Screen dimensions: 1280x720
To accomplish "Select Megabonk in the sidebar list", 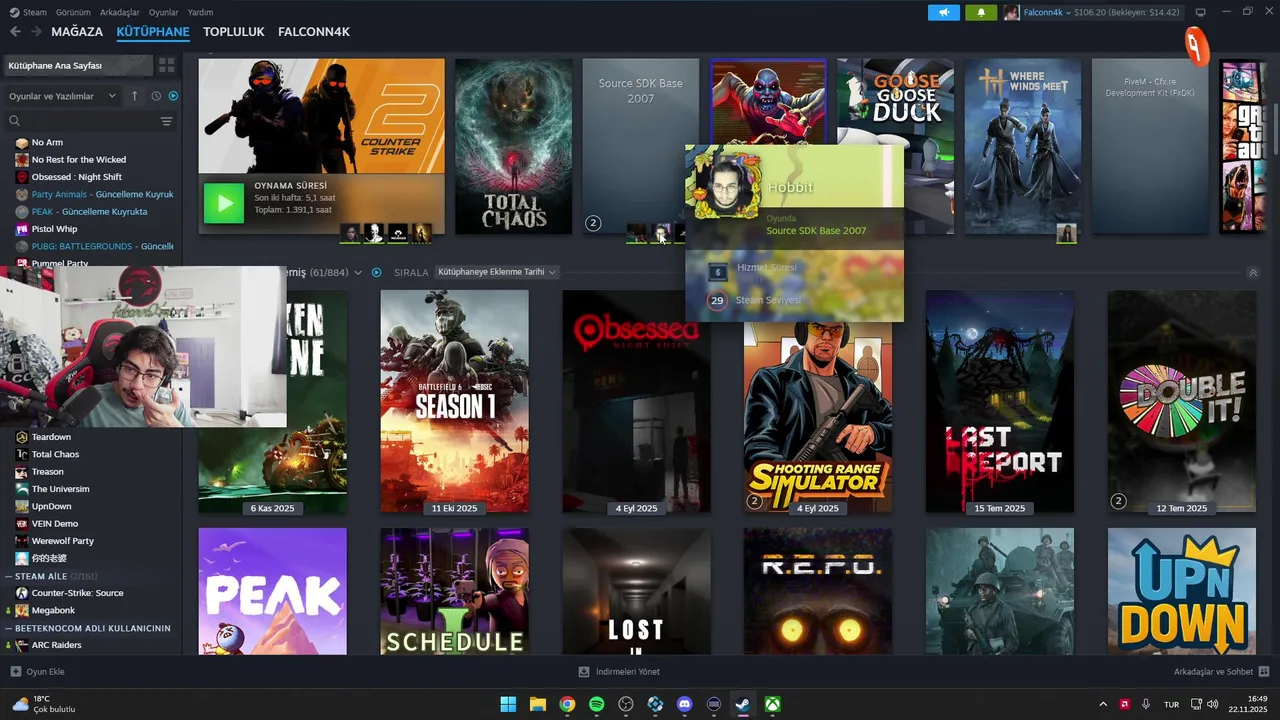I will coord(53,610).
